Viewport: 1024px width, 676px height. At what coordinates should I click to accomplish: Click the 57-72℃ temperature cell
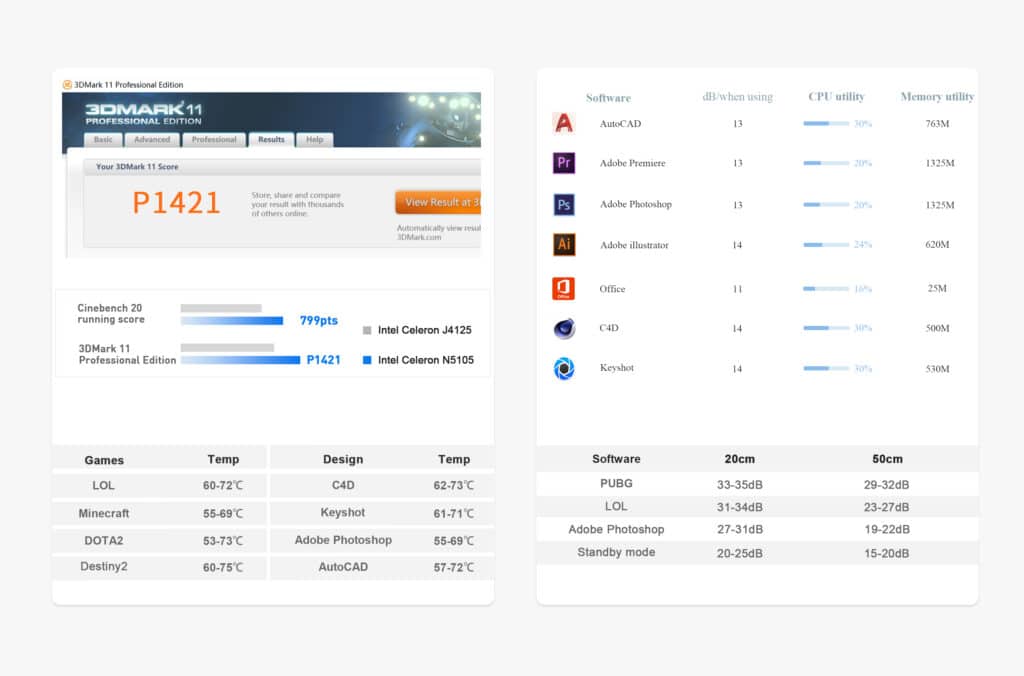tap(454, 568)
